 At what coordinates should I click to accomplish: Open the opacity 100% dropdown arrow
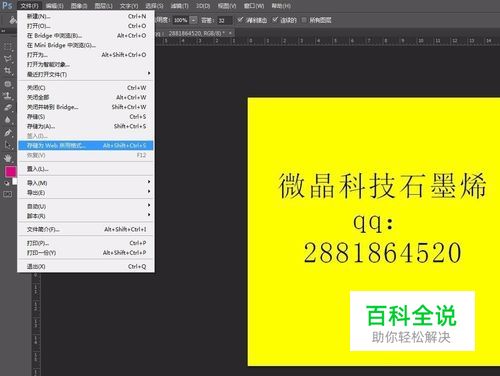[194, 20]
